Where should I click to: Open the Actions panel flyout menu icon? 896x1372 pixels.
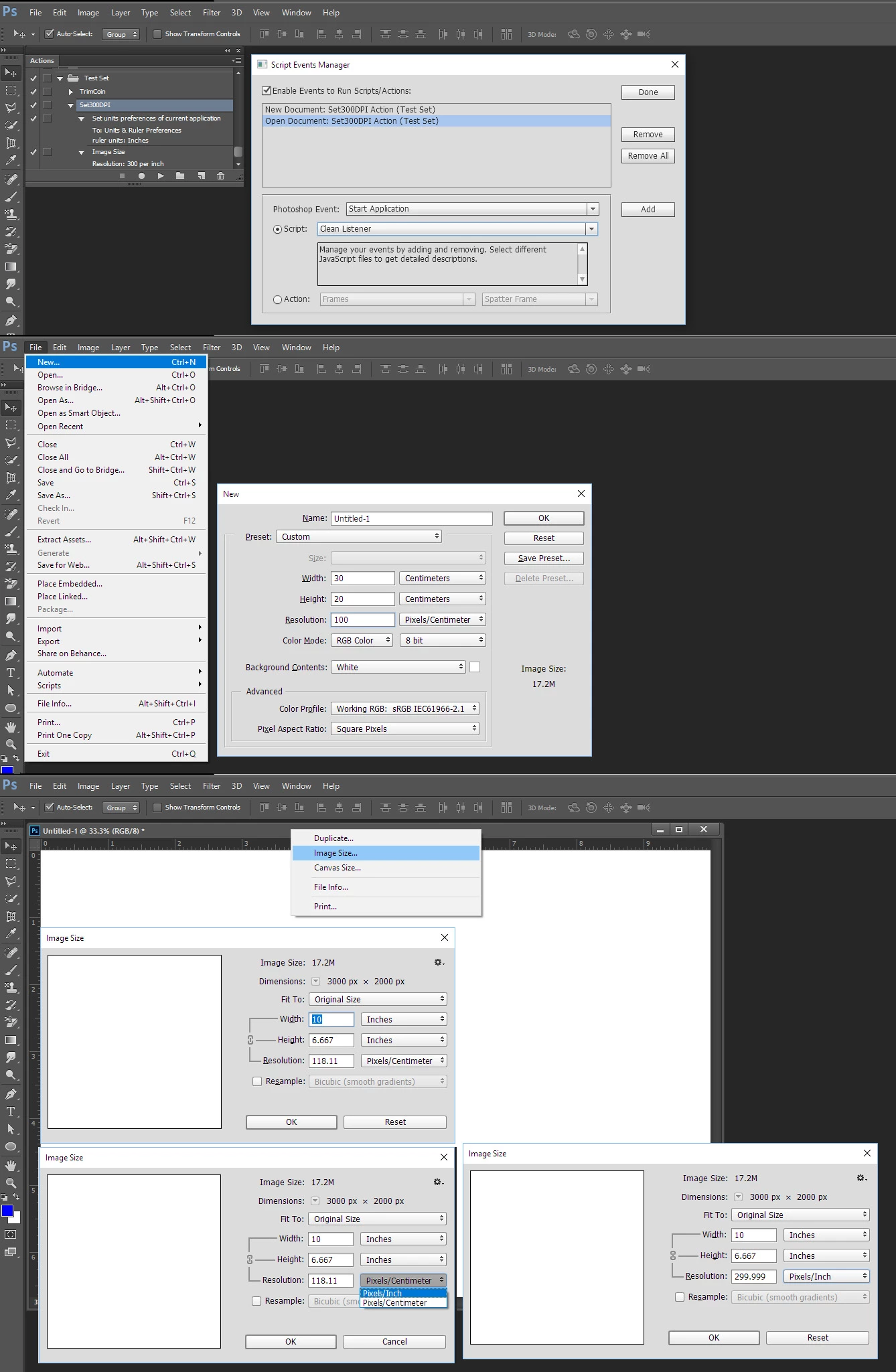236,61
